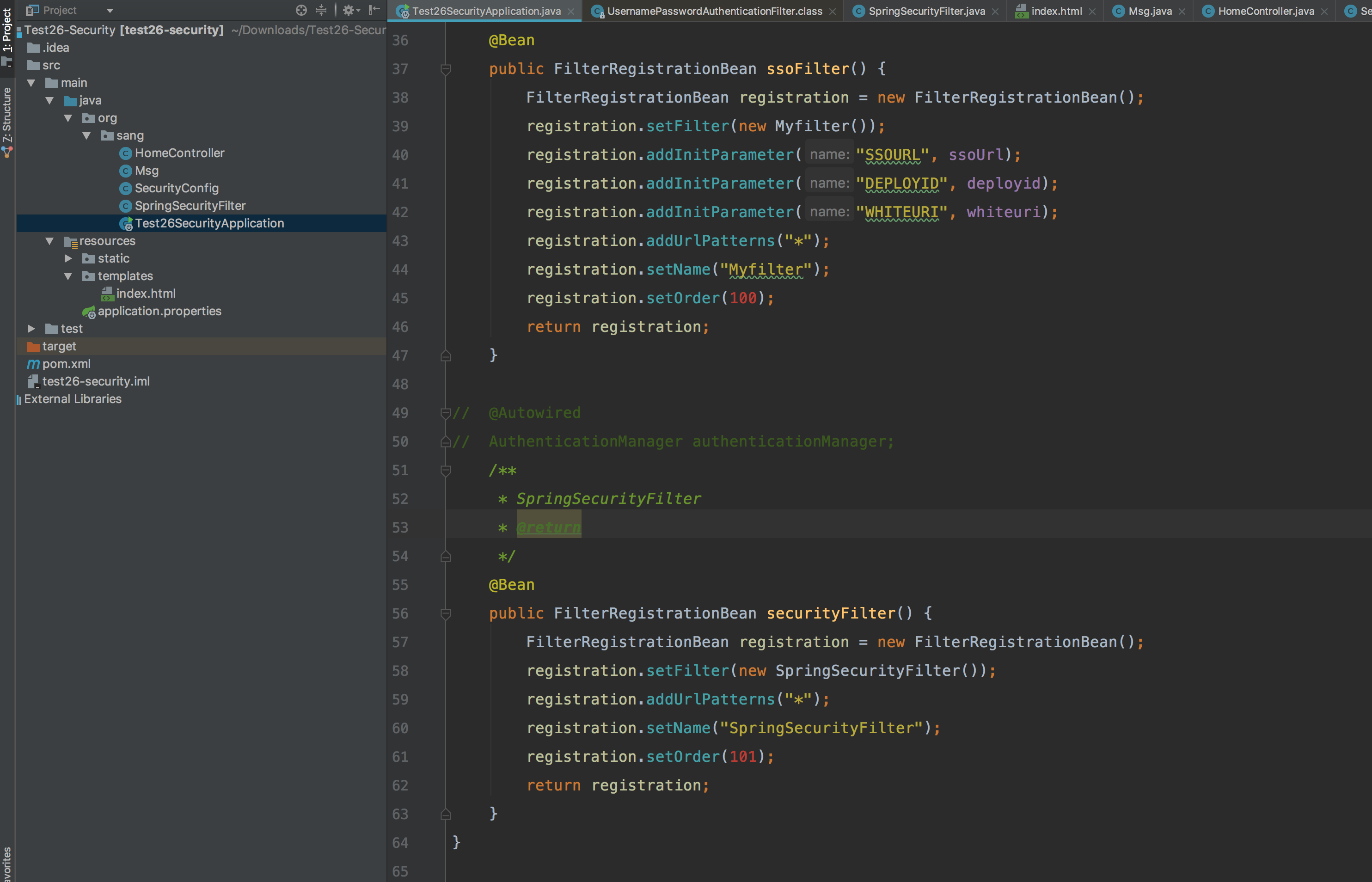1372x882 pixels.
Task: Open the Structure side tool window
Action: (x=7, y=115)
